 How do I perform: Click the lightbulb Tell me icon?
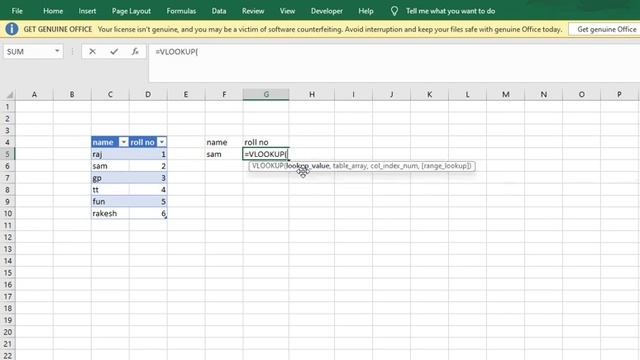pyautogui.click(x=394, y=11)
